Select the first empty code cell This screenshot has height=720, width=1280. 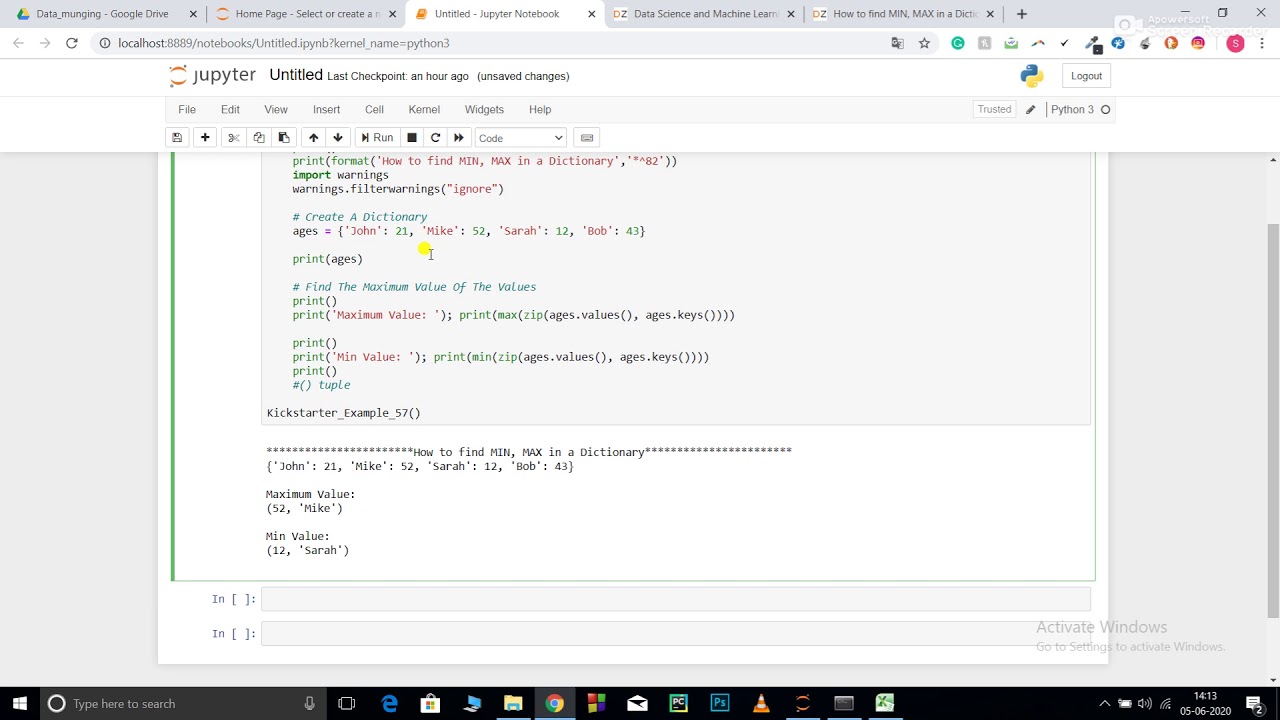click(x=676, y=599)
